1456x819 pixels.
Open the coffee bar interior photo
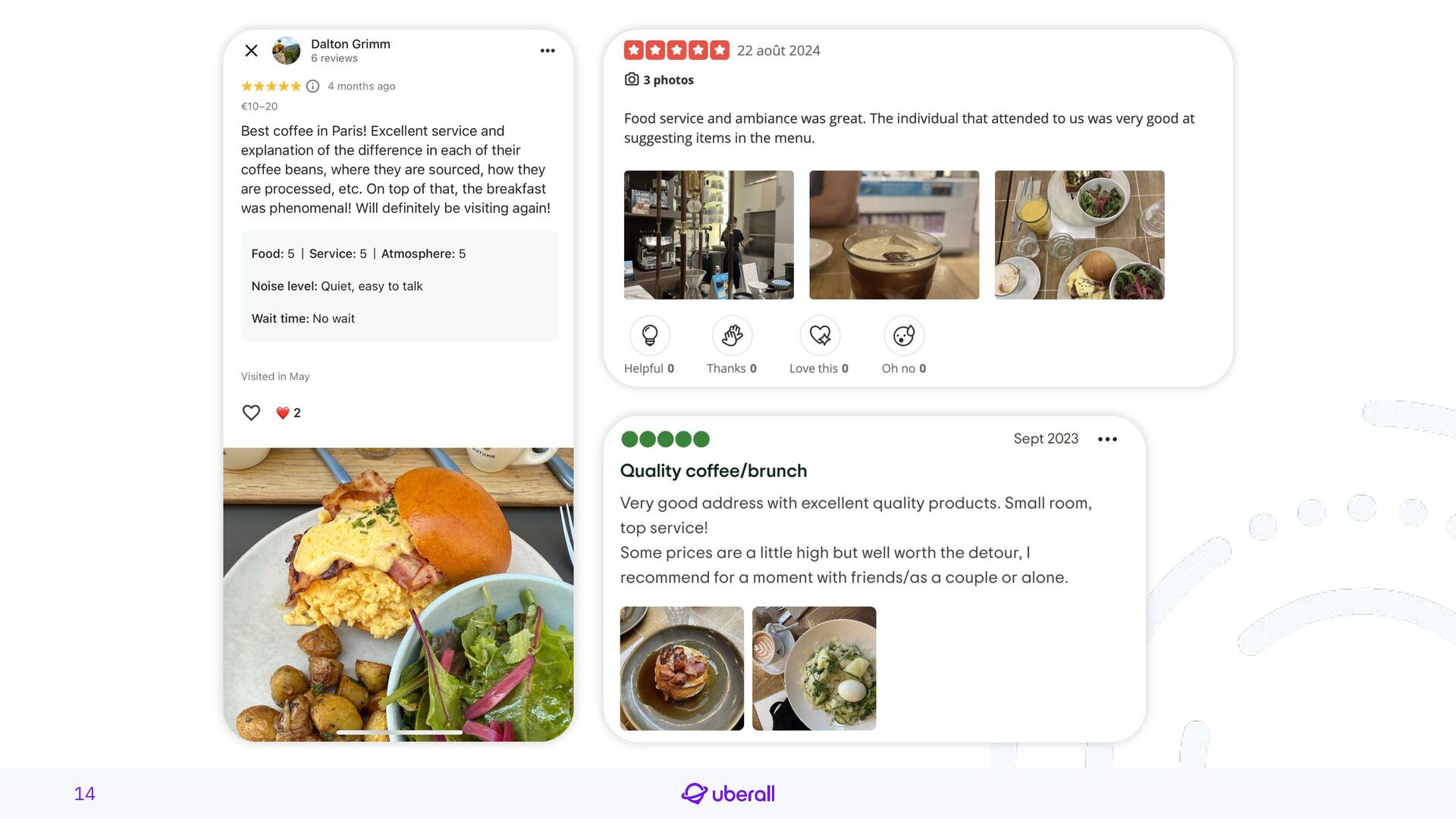coord(709,235)
